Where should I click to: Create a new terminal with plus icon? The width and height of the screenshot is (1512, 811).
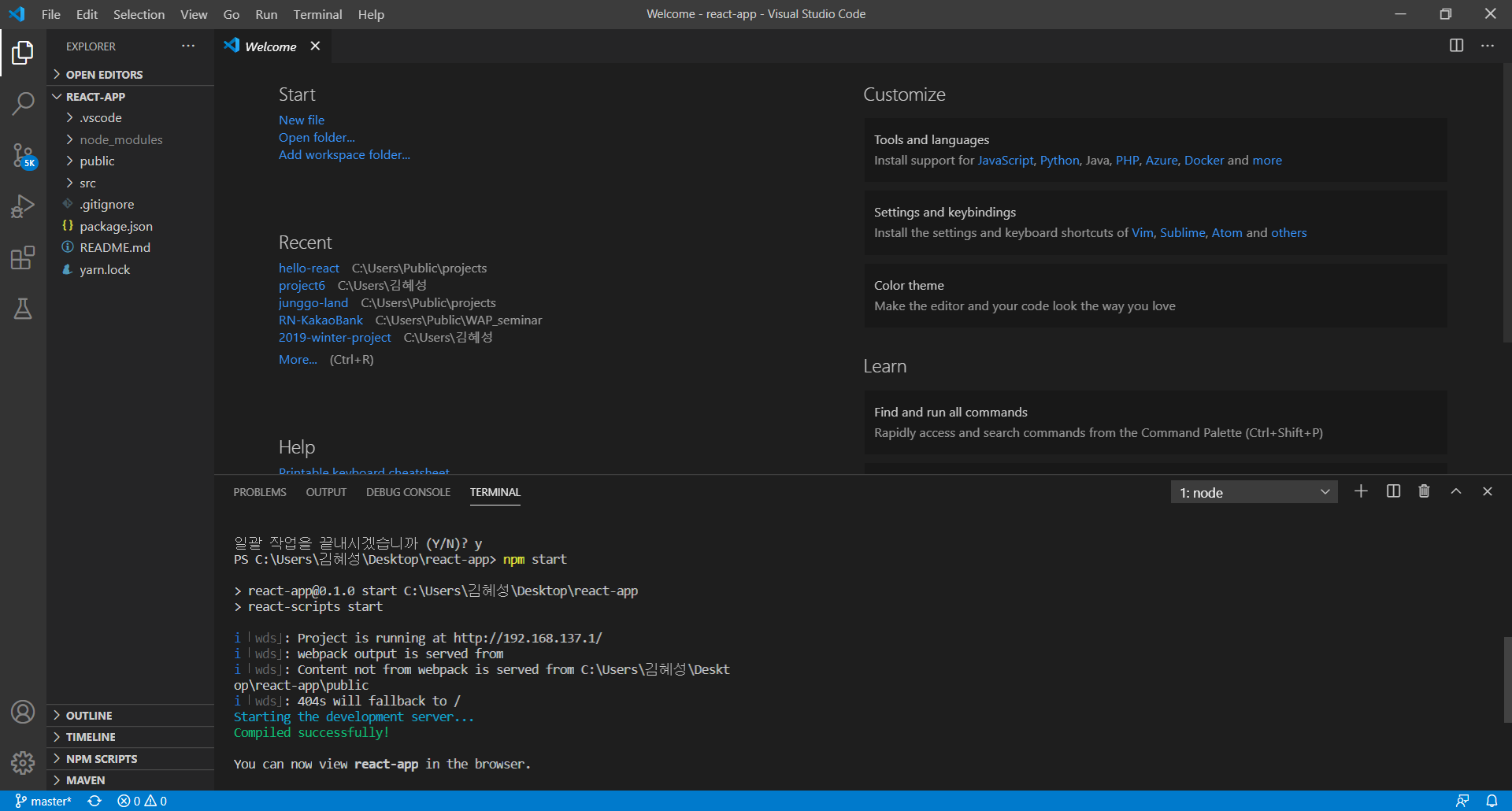1361,491
